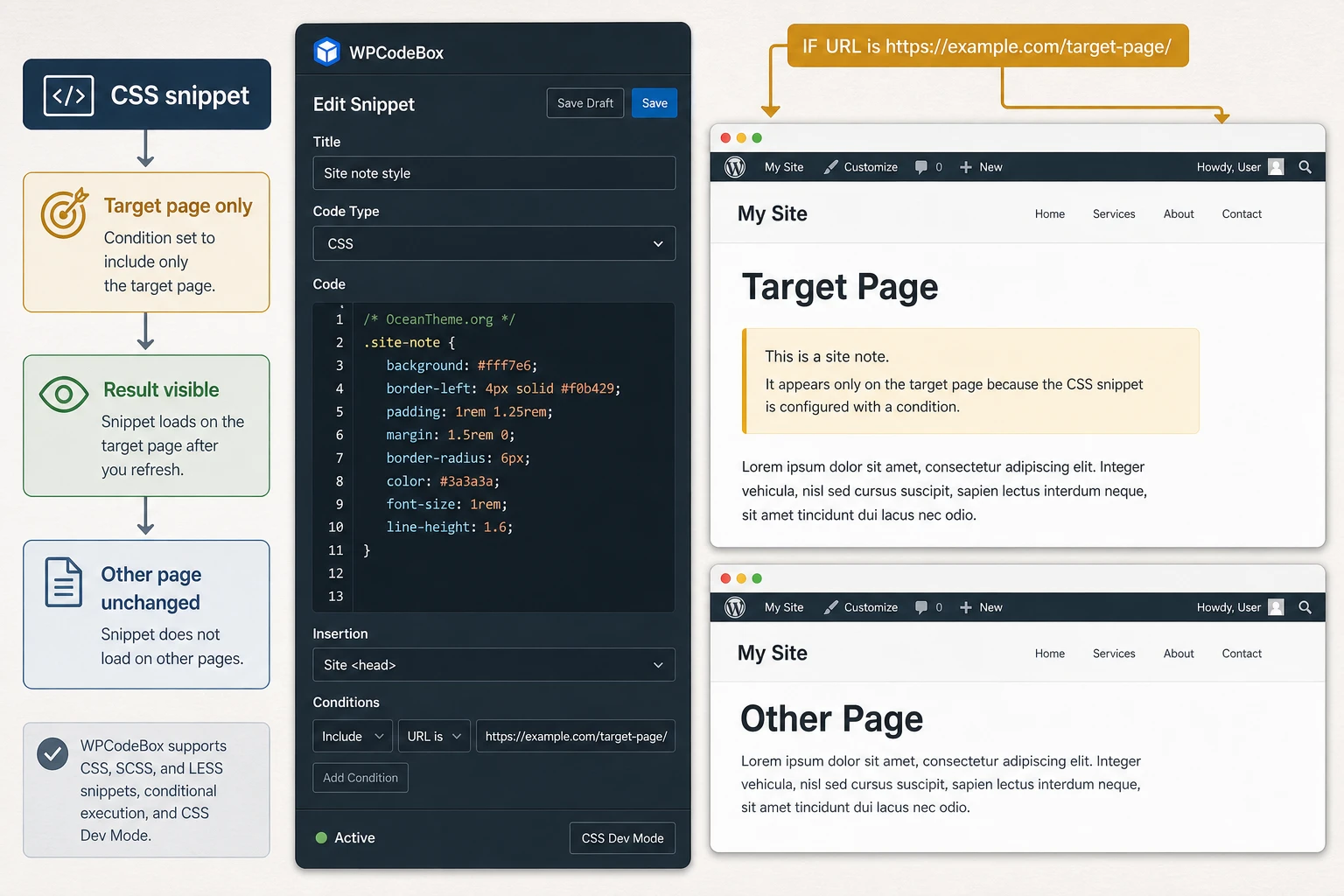Open Services menu in Target Page window
This screenshot has height=896, width=1344.
tap(1114, 214)
